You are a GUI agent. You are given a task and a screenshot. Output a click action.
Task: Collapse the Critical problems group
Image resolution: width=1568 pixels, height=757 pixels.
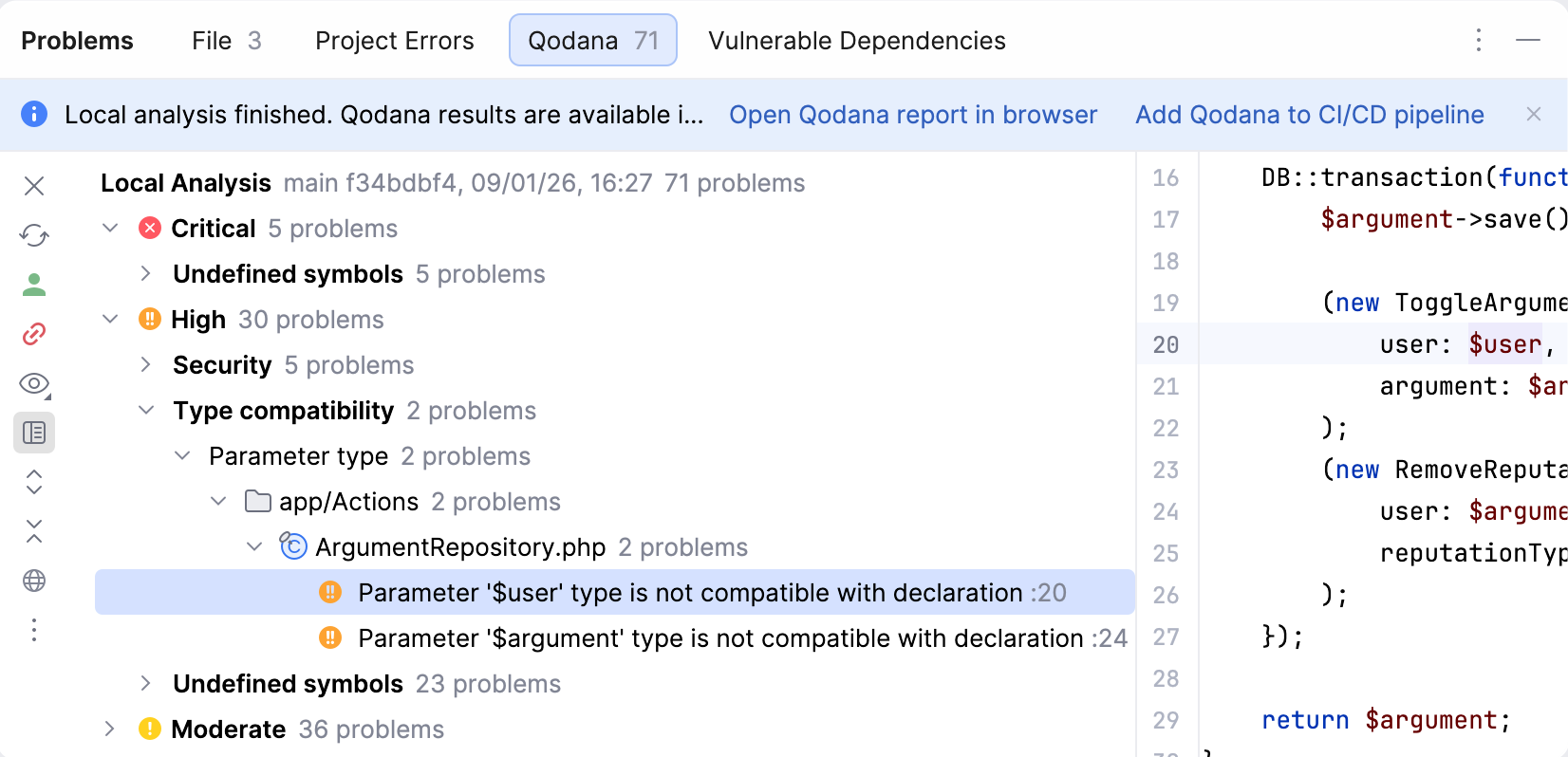pyautogui.click(x=109, y=228)
